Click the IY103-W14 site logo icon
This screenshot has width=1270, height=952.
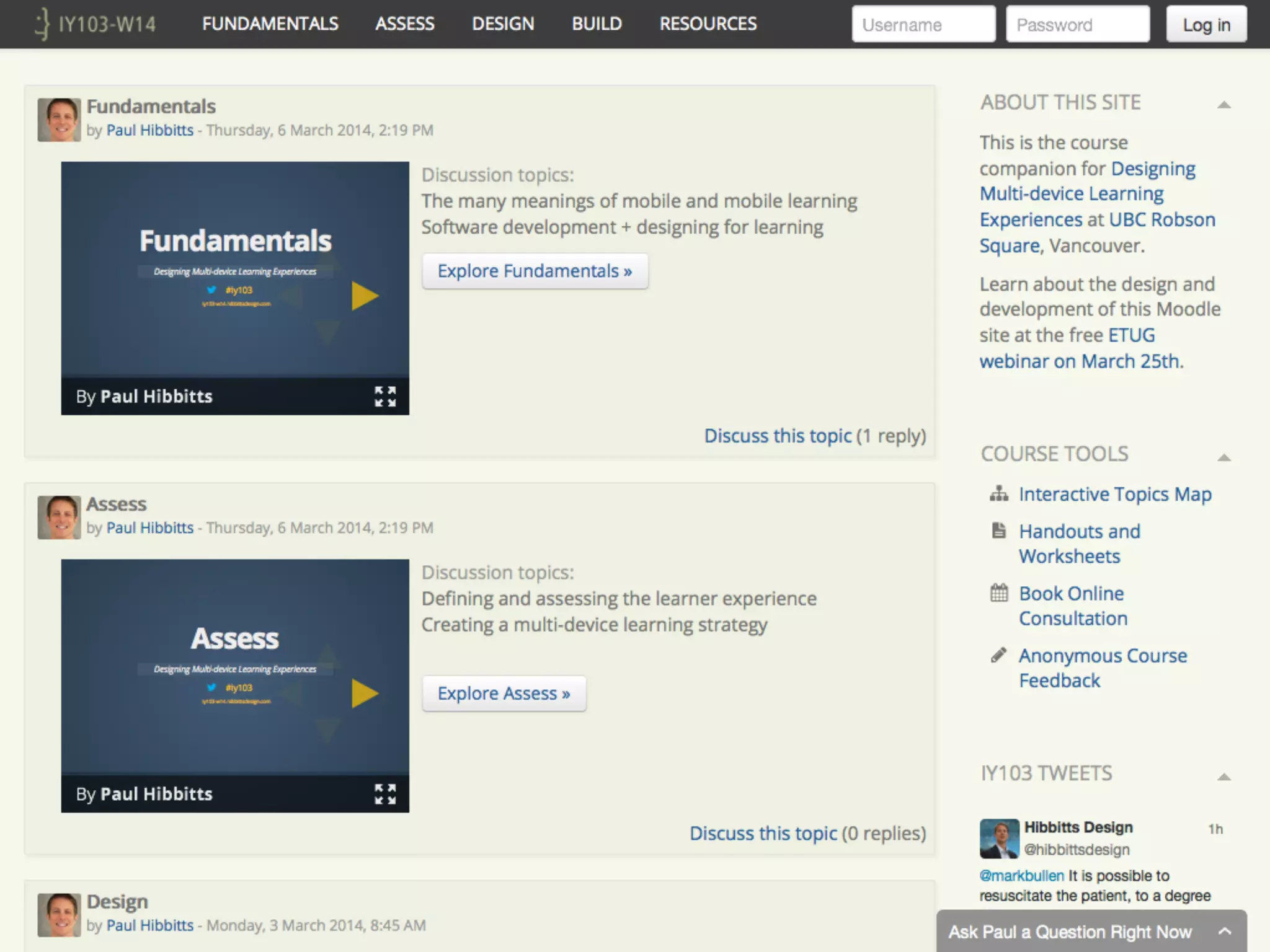click(x=42, y=24)
